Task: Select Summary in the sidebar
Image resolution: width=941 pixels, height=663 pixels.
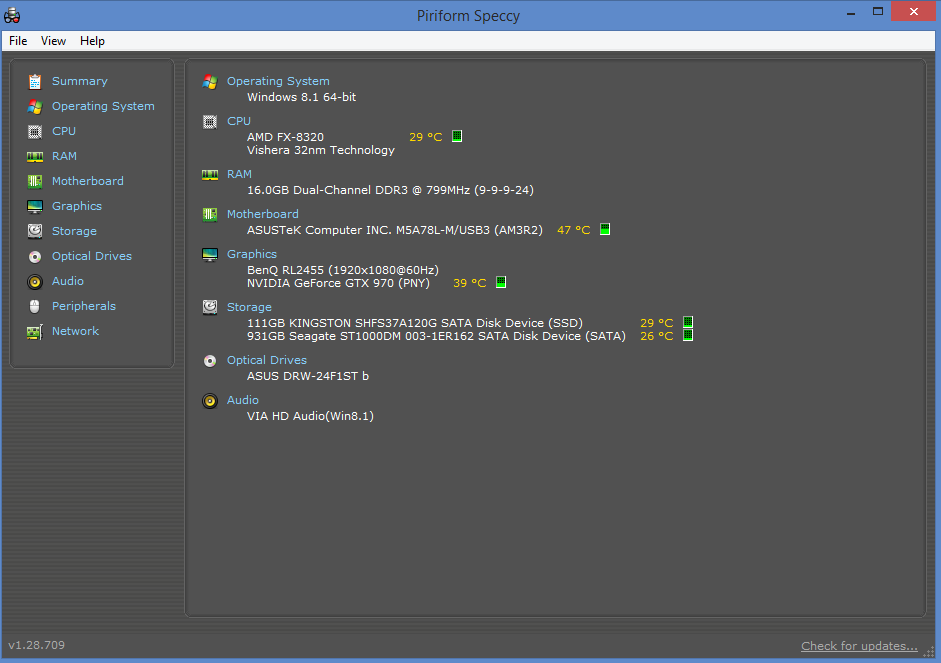Action: coord(80,81)
